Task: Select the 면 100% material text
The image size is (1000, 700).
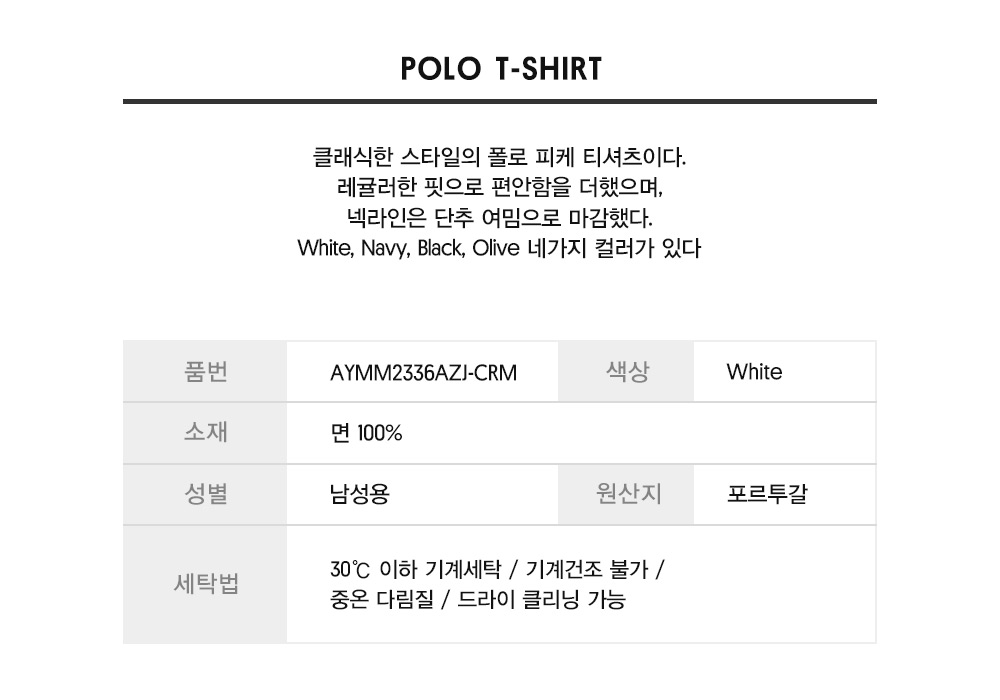Action: tap(366, 434)
